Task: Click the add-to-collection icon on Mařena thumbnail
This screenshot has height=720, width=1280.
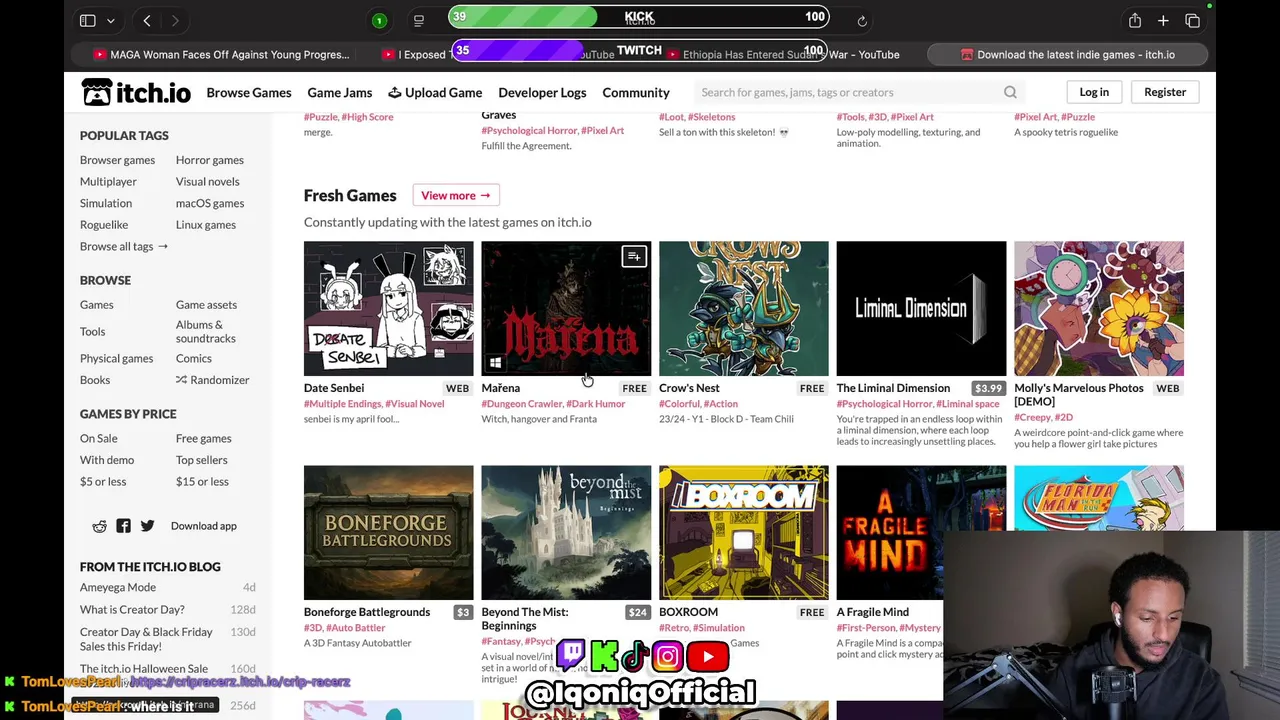Action: [x=634, y=257]
